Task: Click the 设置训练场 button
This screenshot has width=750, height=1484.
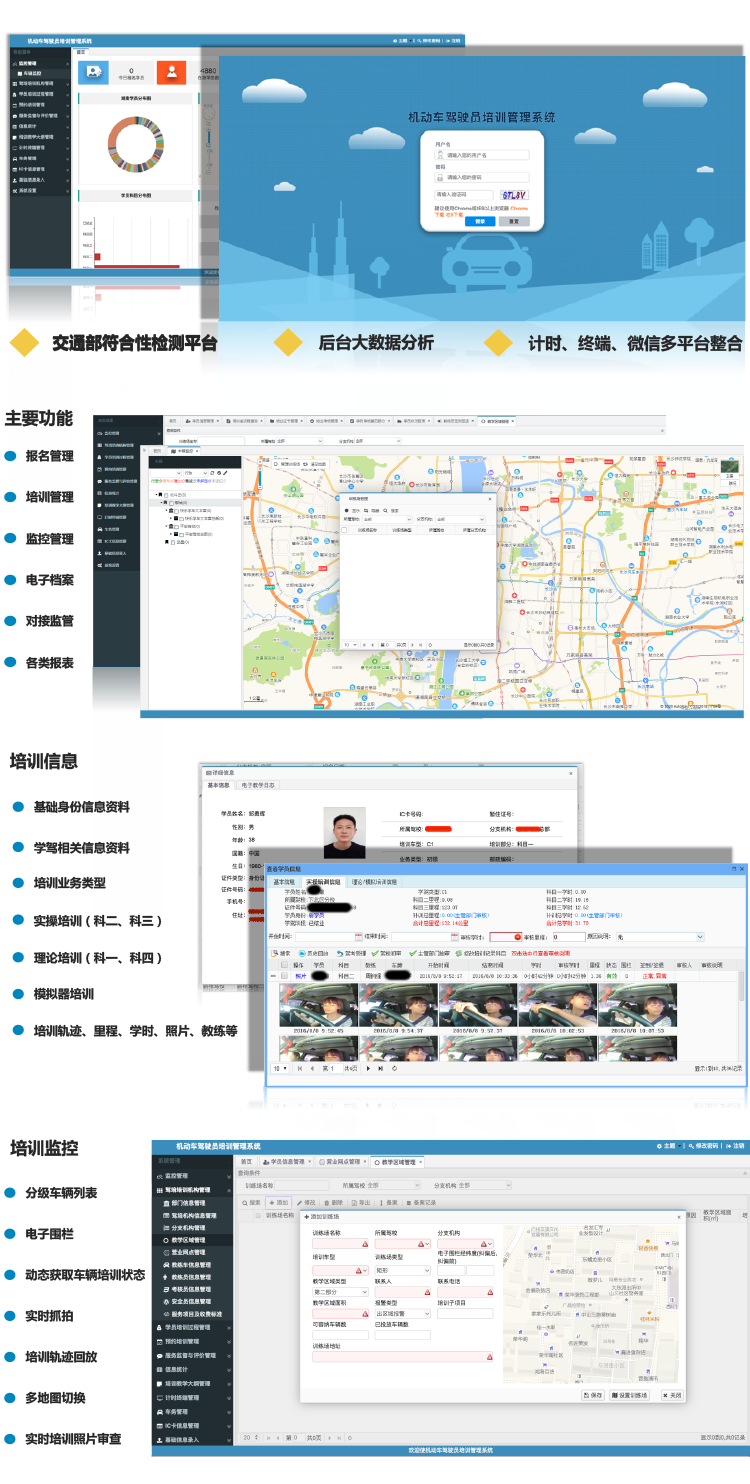Action: click(x=630, y=1395)
